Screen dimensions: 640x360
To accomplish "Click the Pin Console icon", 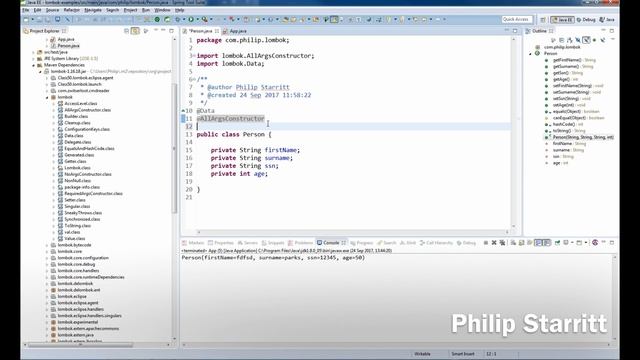I will click(x=557, y=243).
